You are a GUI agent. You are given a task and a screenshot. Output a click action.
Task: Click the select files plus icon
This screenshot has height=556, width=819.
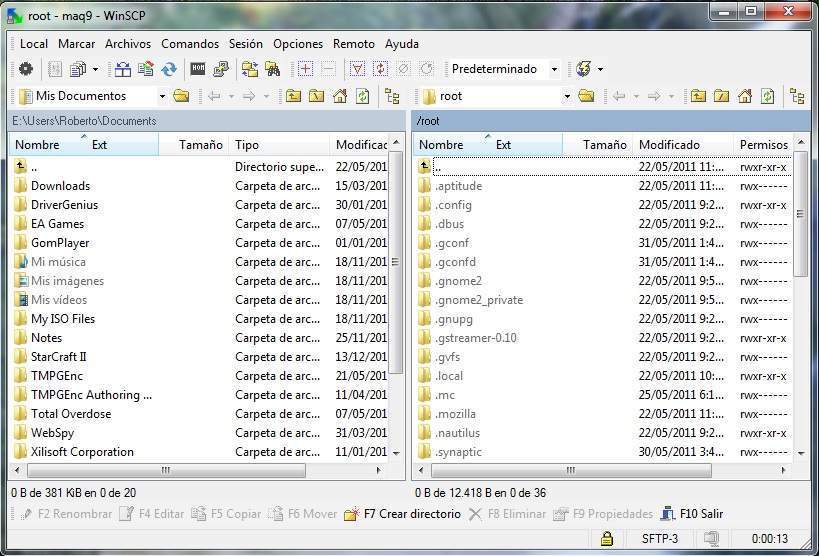click(x=305, y=69)
